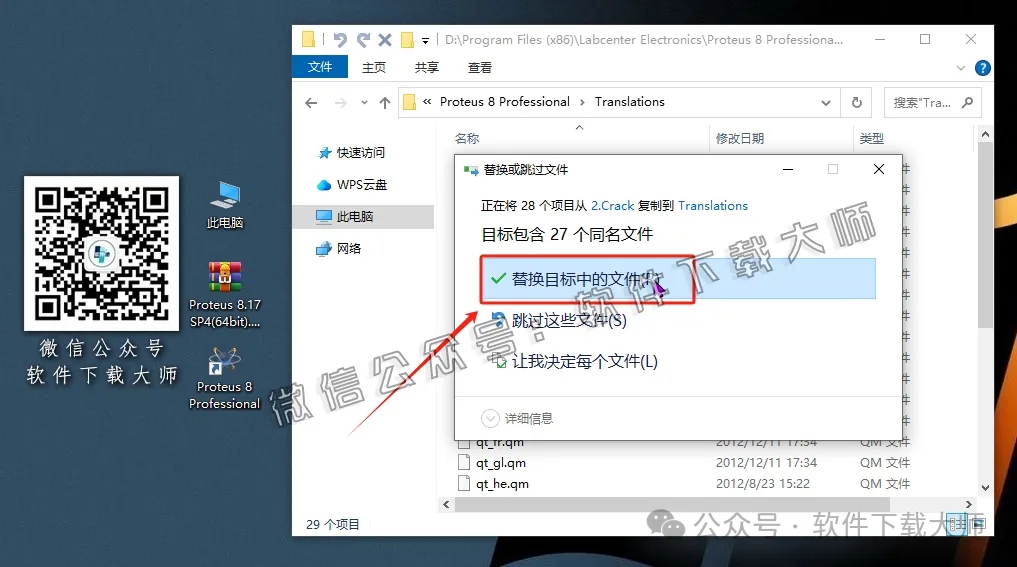Click date 2012/12/11 17:34 of qt_gl.qm

766,463
